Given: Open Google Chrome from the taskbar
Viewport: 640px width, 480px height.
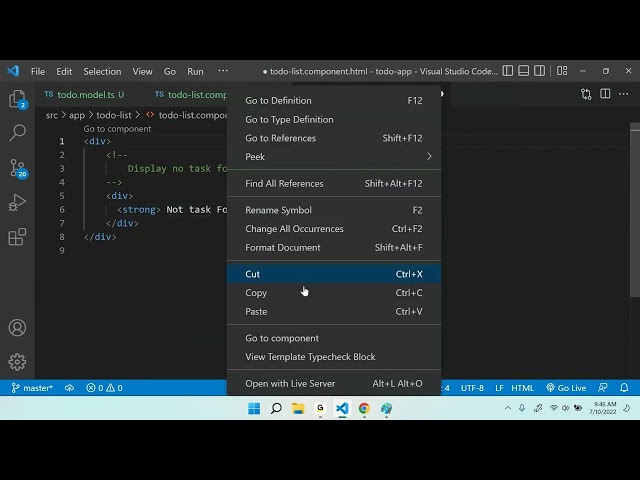Looking at the screenshot, I should point(364,408).
